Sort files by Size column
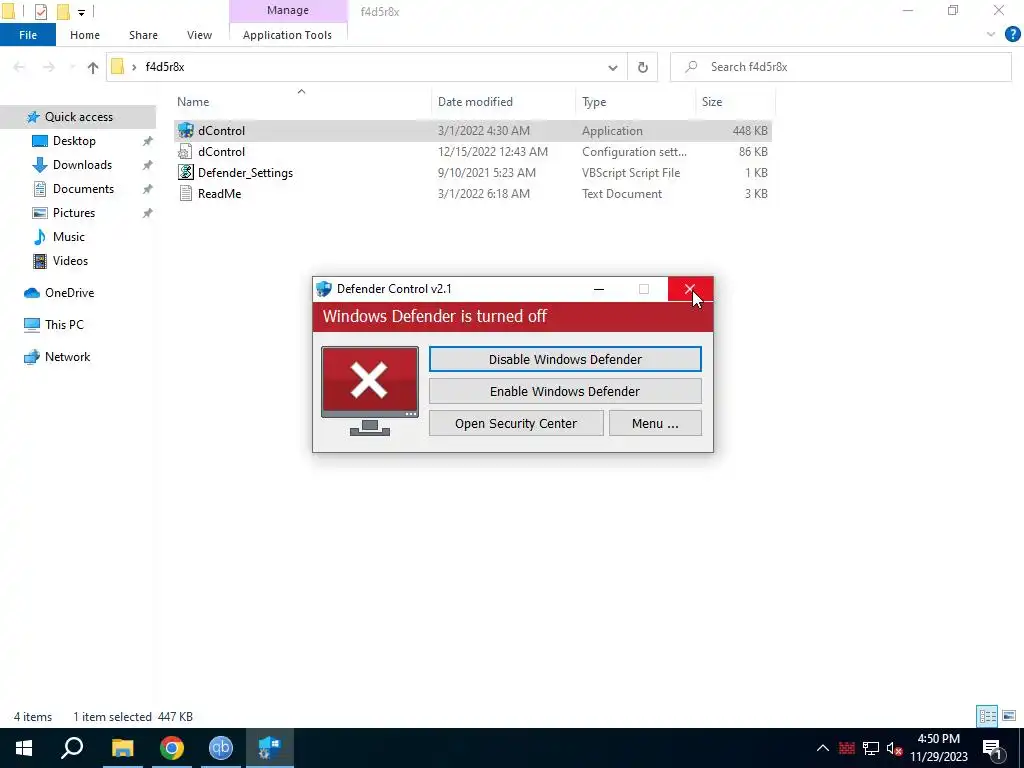The image size is (1024, 768). [712, 102]
